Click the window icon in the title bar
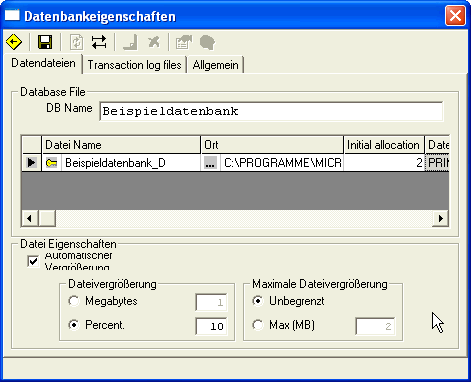This screenshot has width=471, height=382. (12, 15)
